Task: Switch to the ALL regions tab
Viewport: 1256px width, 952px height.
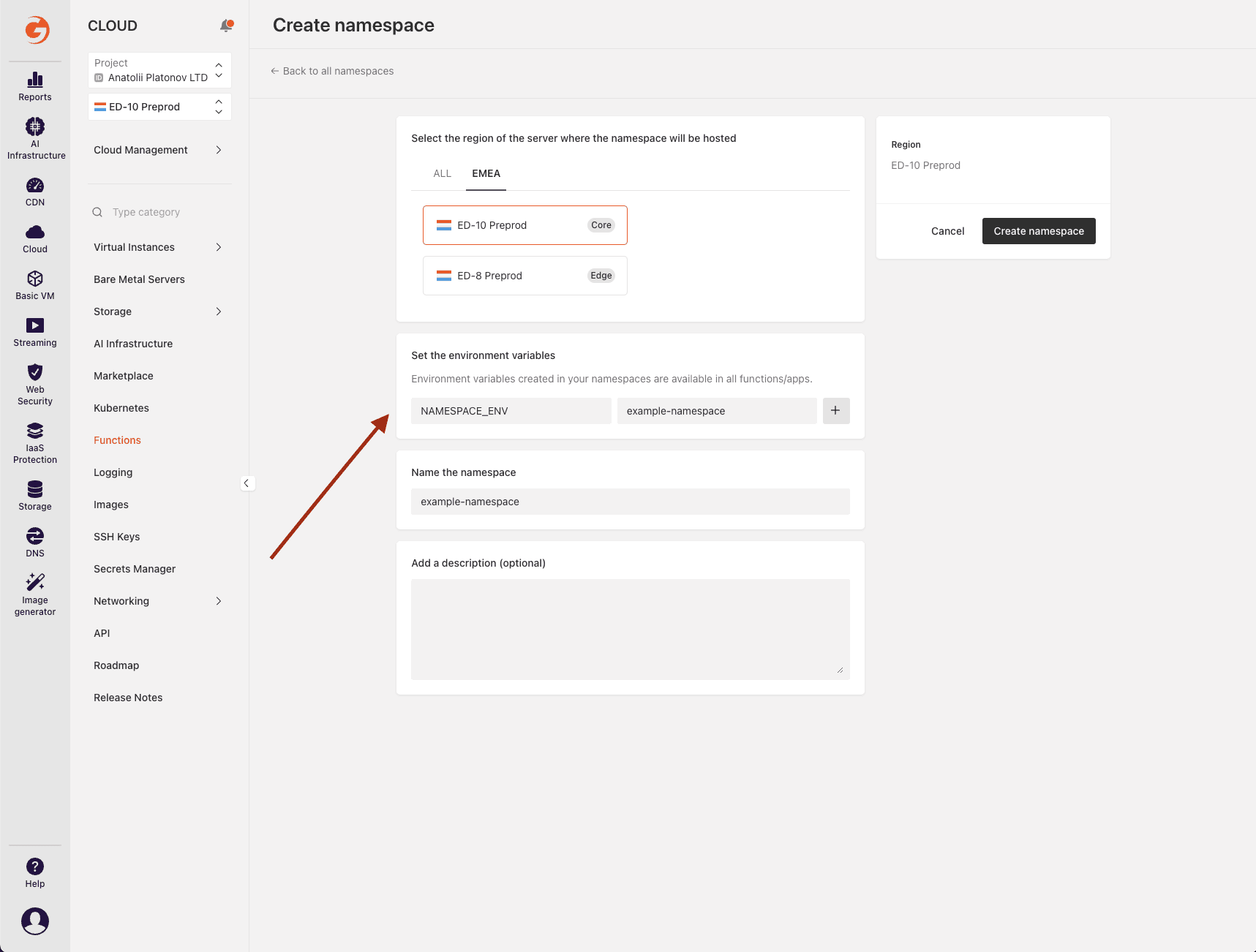Action: click(443, 173)
